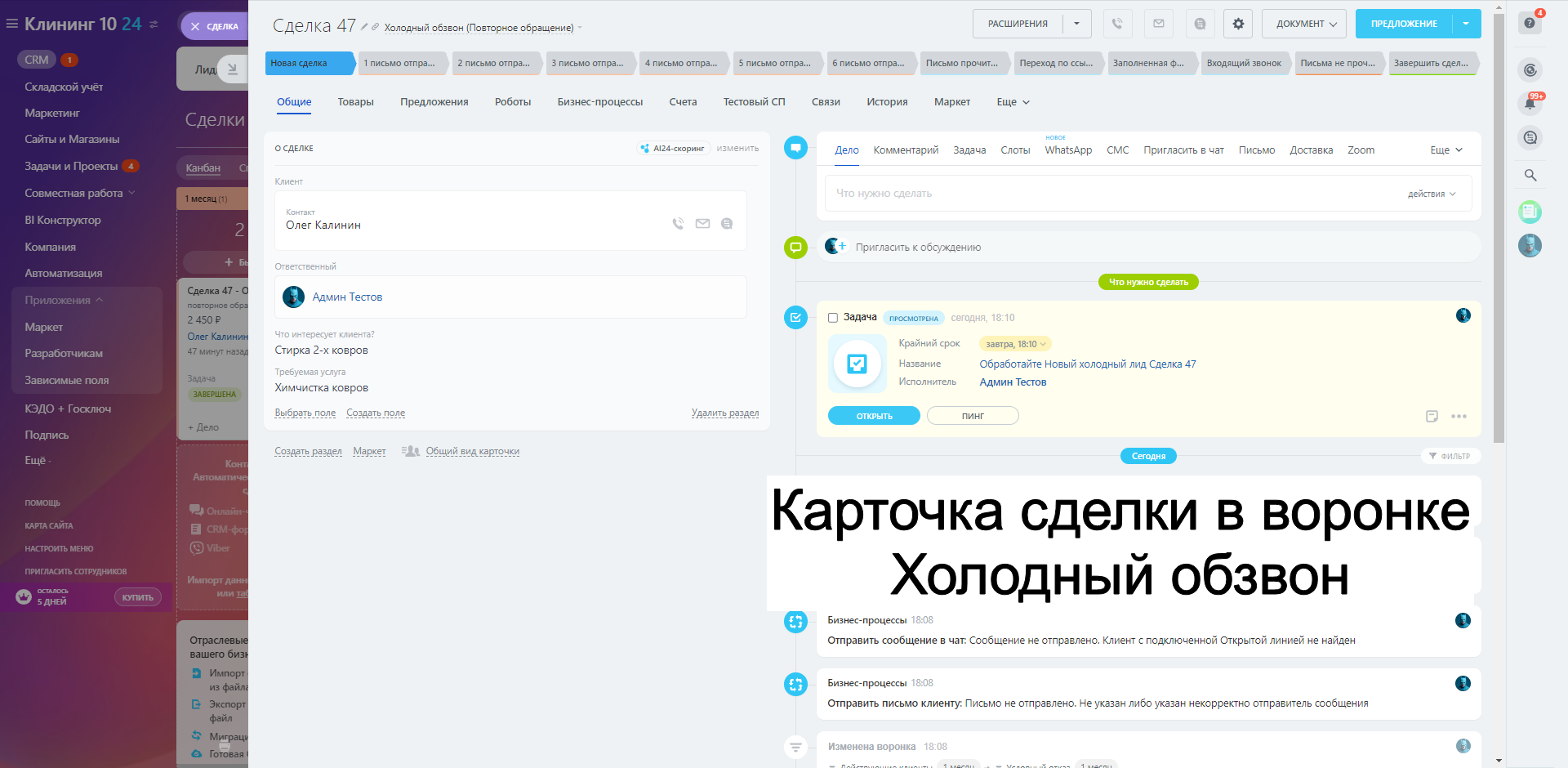Open the notifications bell icon
The height and width of the screenshot is (768, 1568).
point(1530,103)
